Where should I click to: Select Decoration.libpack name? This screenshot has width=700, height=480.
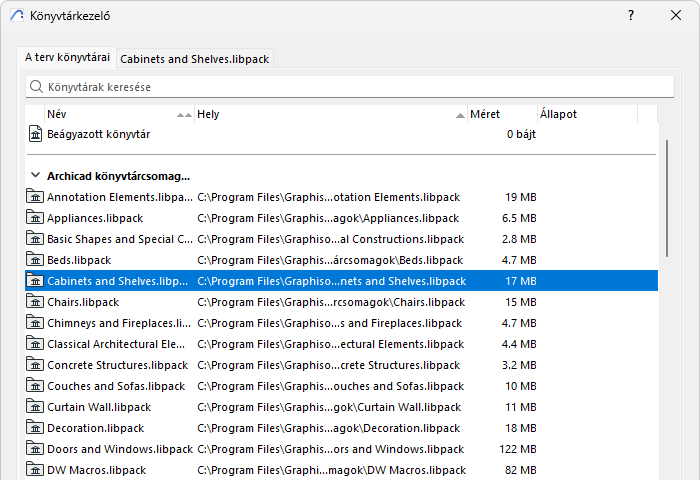click(96, 428)
